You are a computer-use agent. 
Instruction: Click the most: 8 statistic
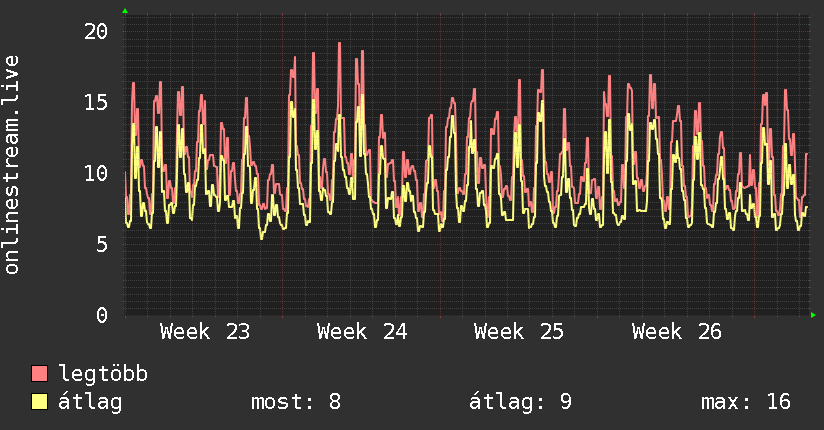[x=296, y=402]
